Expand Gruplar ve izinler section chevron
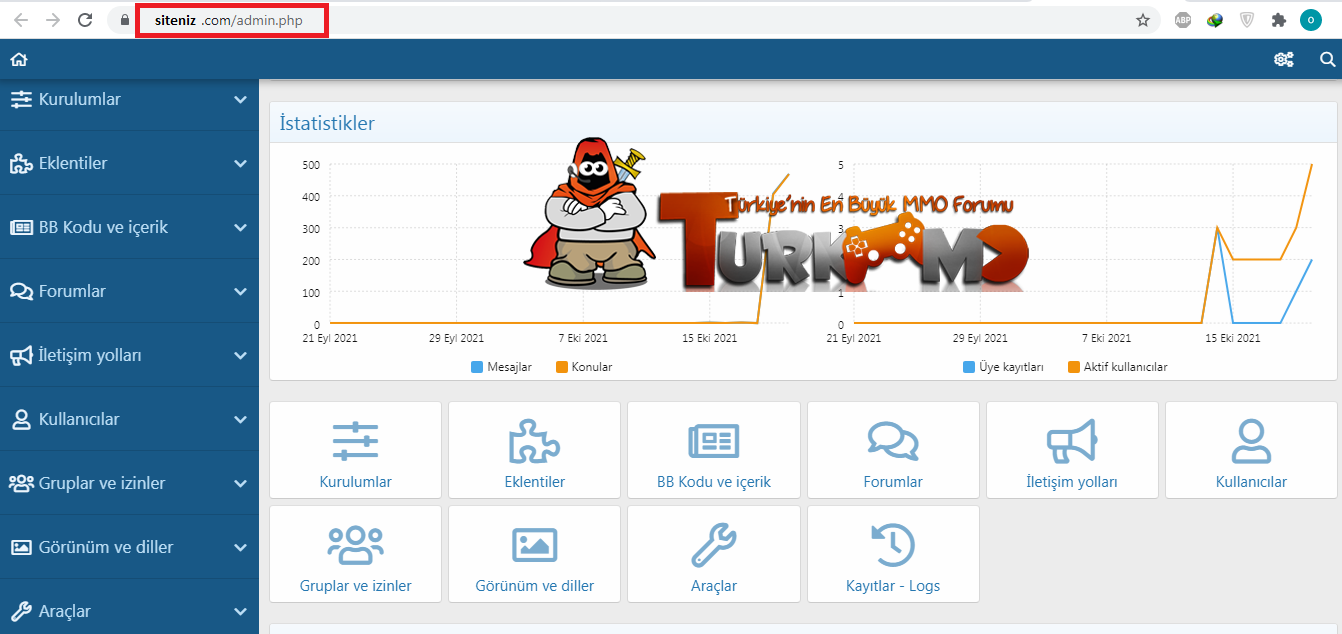Image resolution: width=1342 pixels, height=634 pixels. click(240, 484)
